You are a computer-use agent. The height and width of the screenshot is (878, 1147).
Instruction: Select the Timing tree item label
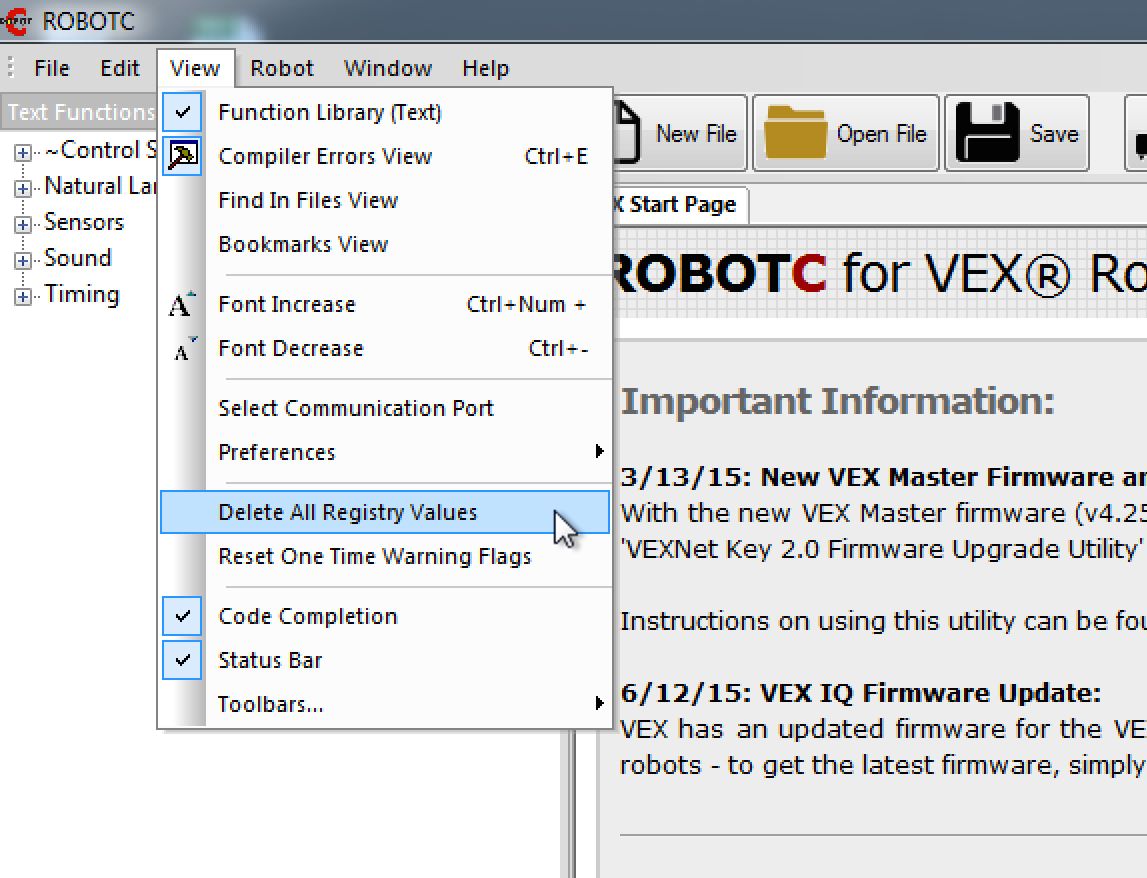pyautogui.click(x=82, y=294)
